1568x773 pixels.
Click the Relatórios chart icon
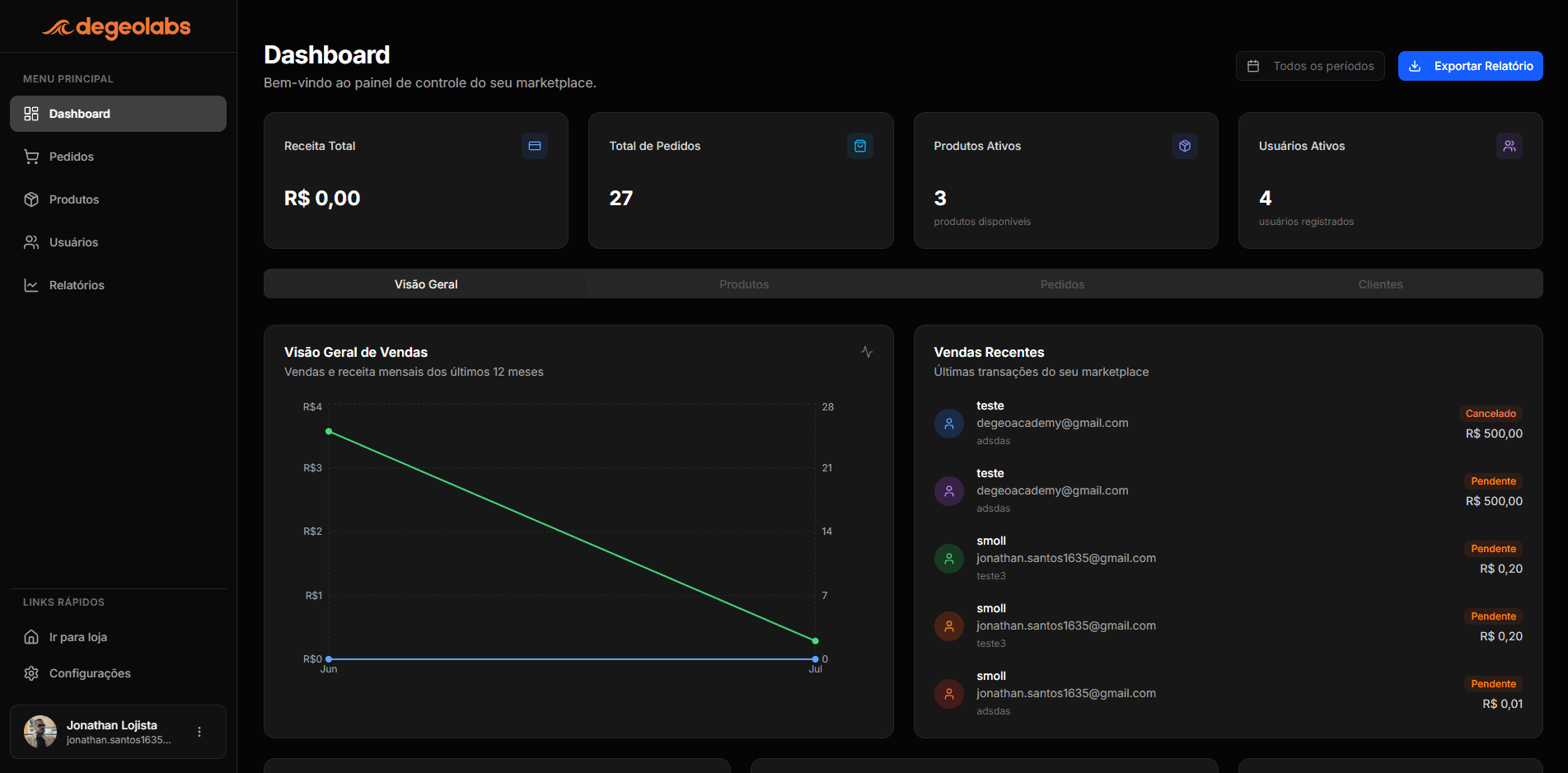tap(31, 284)
